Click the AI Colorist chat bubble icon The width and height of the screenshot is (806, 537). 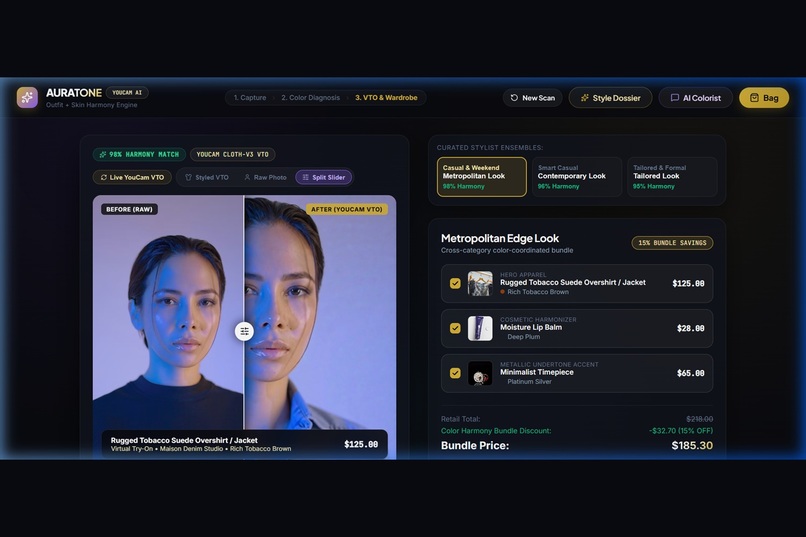pyautogui.click(x=675, y=98)
